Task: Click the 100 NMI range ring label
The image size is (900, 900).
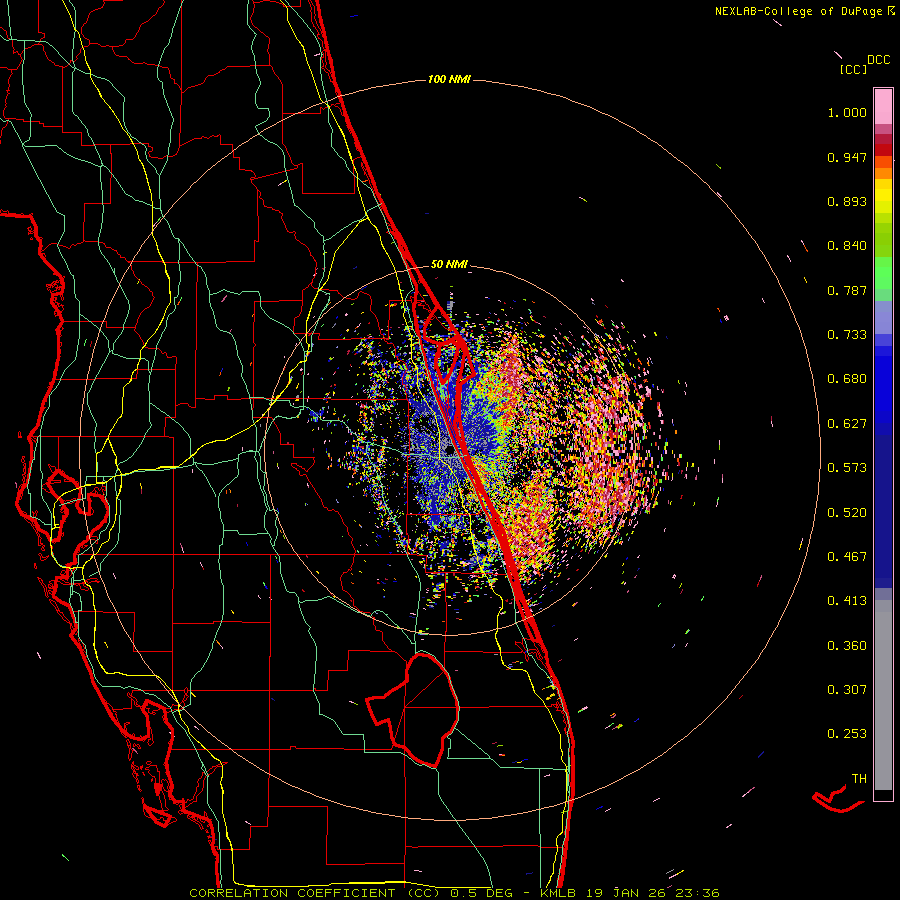Action: click(x=449, y=79)
